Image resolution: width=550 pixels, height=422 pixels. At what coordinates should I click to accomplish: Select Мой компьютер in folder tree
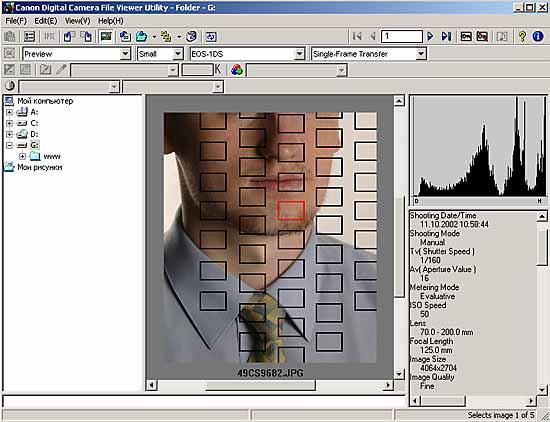click(x=45, y=101)
